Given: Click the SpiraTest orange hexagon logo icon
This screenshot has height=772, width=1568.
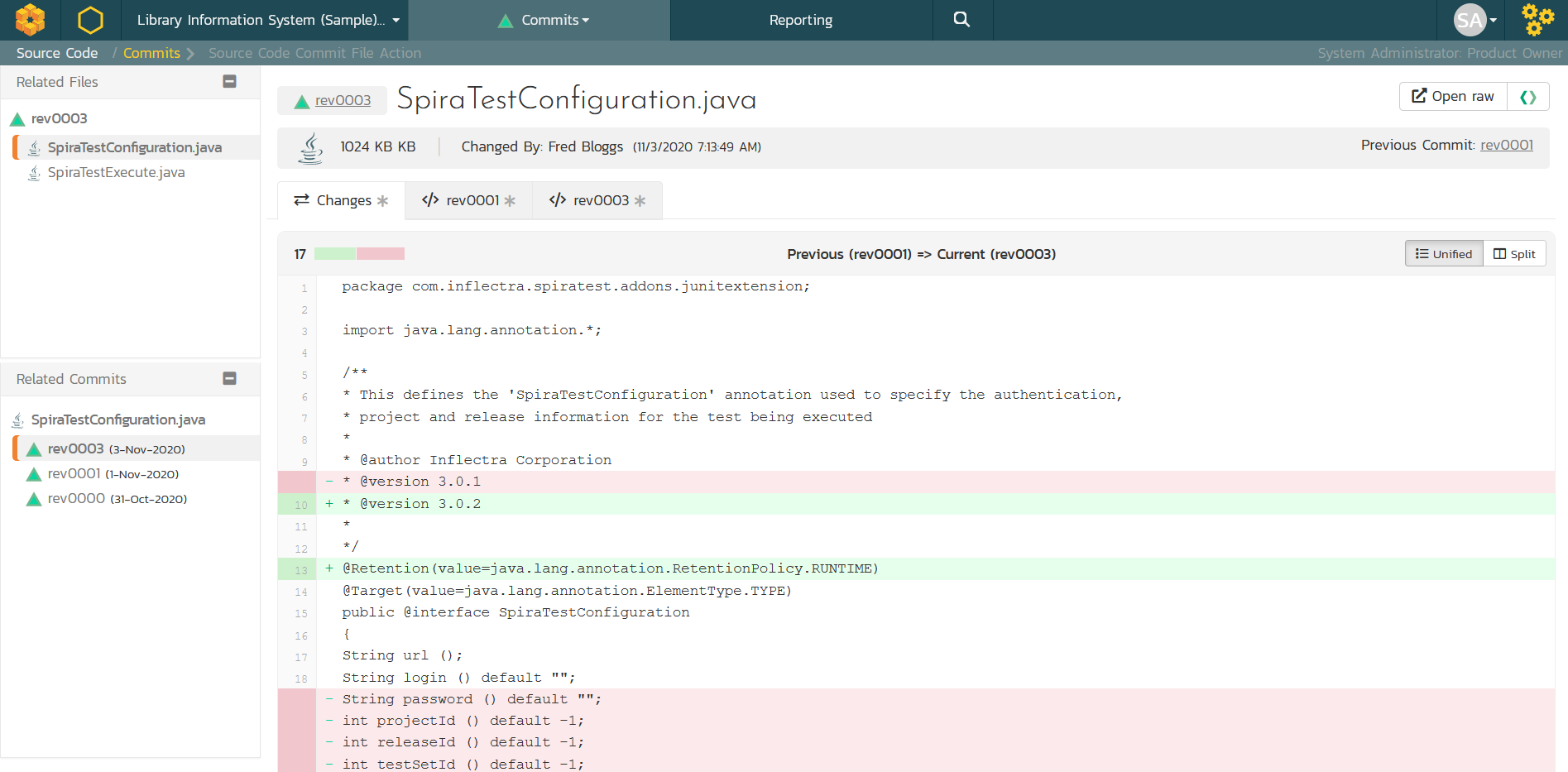Looking at the screenshot, I should pos(30,20).
